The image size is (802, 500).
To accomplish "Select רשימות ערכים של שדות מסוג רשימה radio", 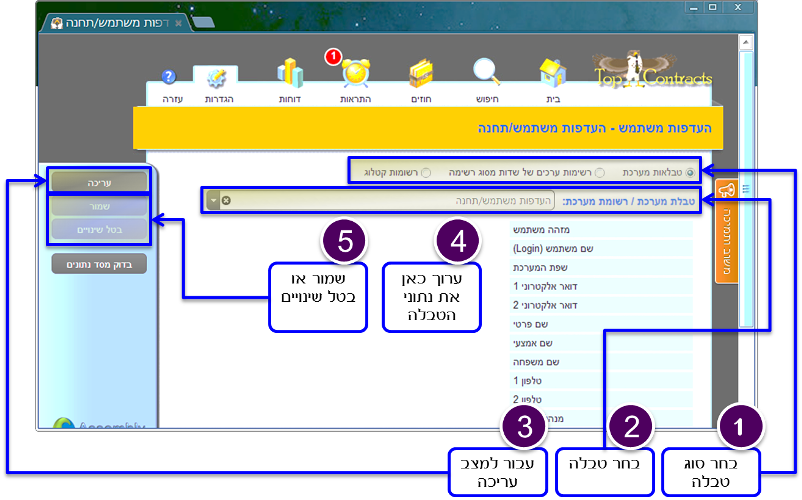I will 600,173.
